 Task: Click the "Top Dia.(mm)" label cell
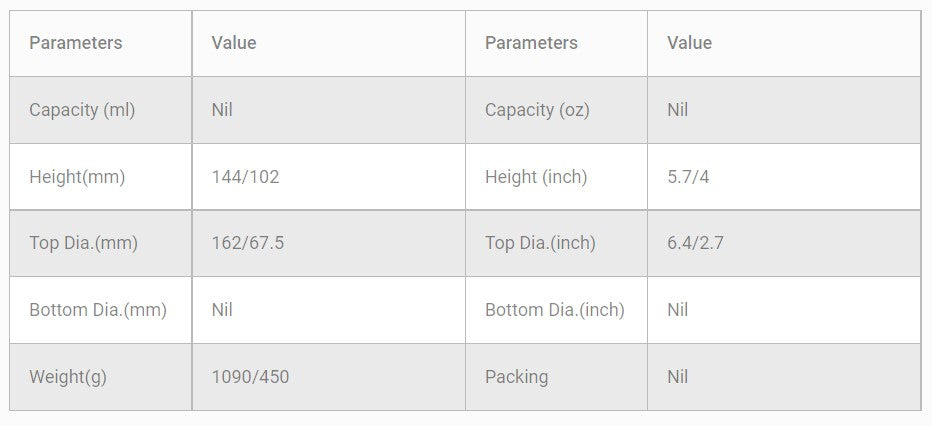coord(83,243)
